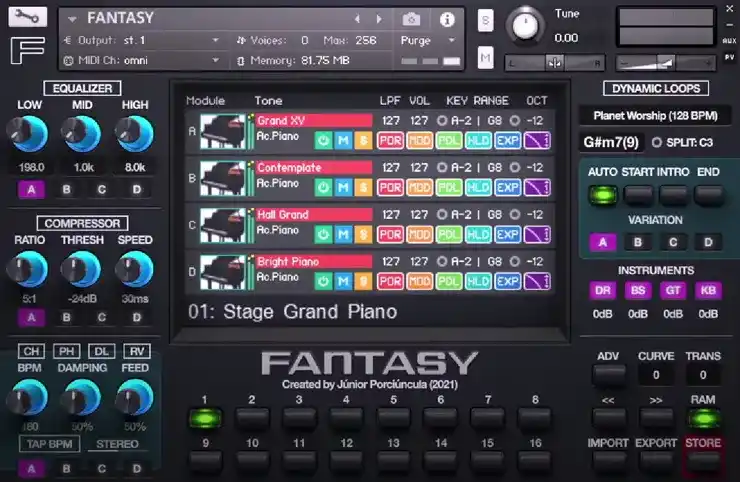The image size is (740, 482).
Task: Open the instrument info icon
Action: point(447,19)
